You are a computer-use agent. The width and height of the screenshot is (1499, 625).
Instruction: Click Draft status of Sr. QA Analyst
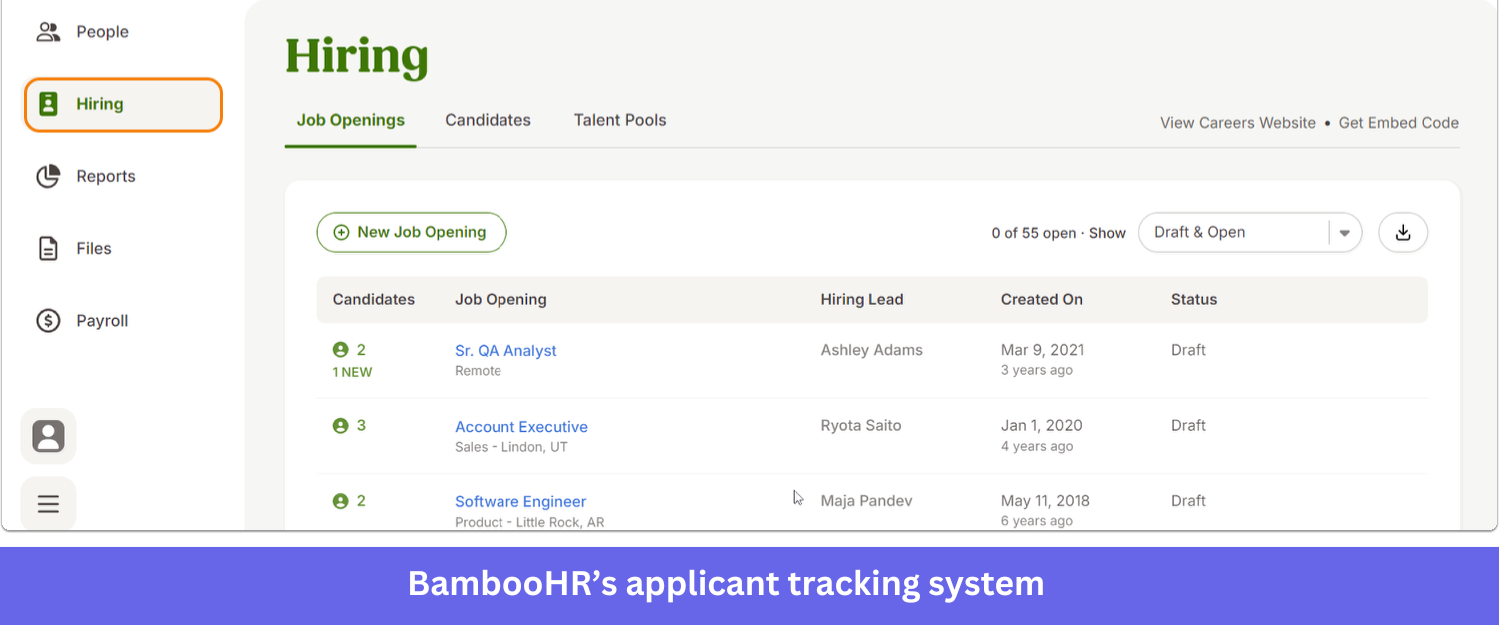[1189, 350]
